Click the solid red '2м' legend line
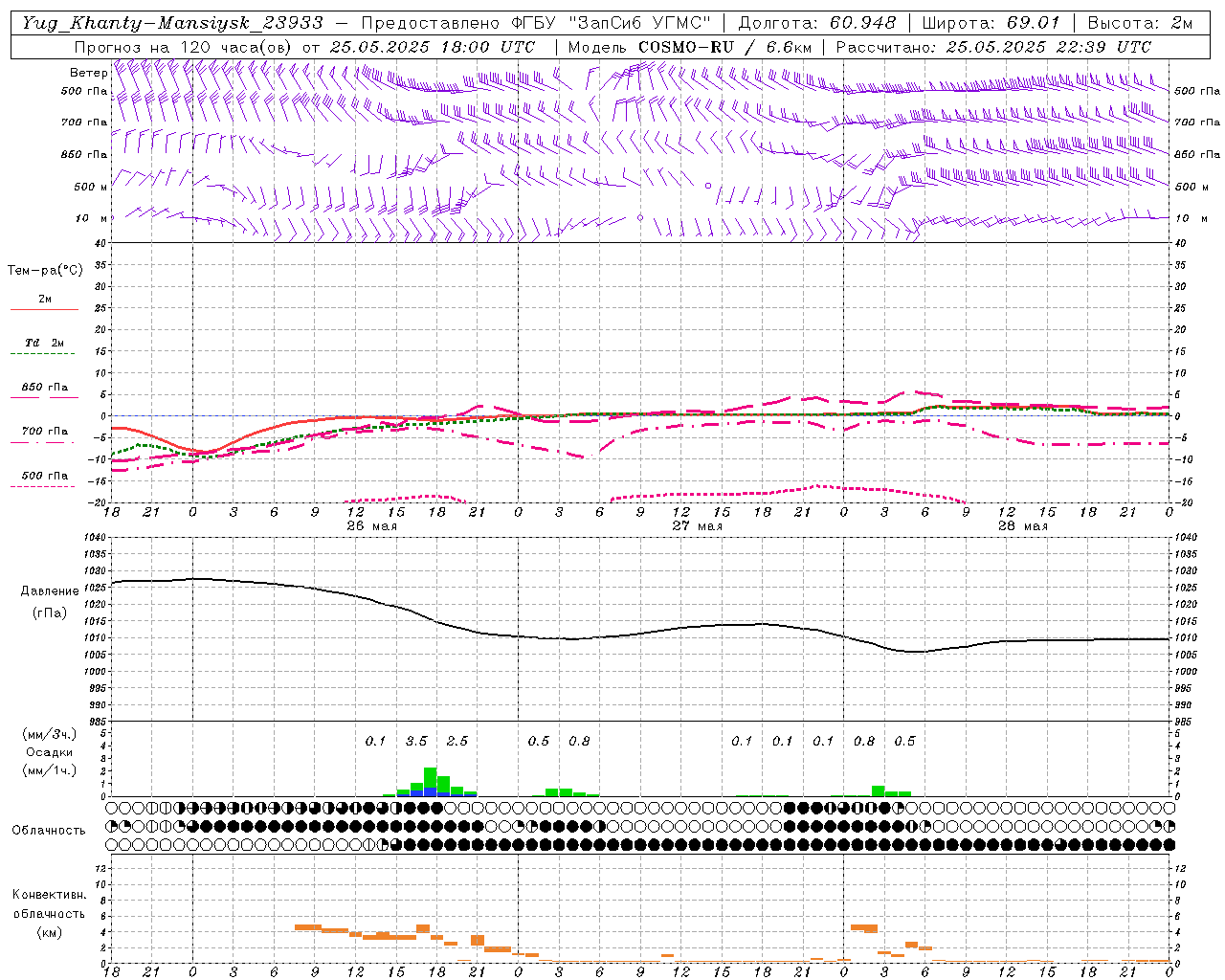 click(44, 309)
